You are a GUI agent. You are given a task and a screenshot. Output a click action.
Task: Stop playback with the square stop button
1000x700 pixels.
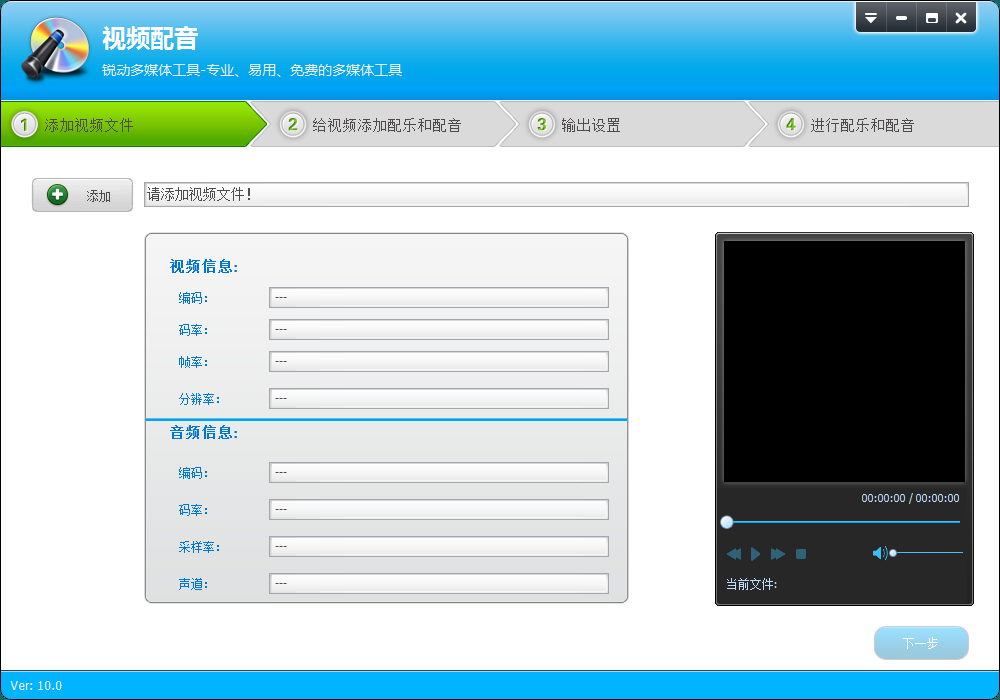pos(801,554)
